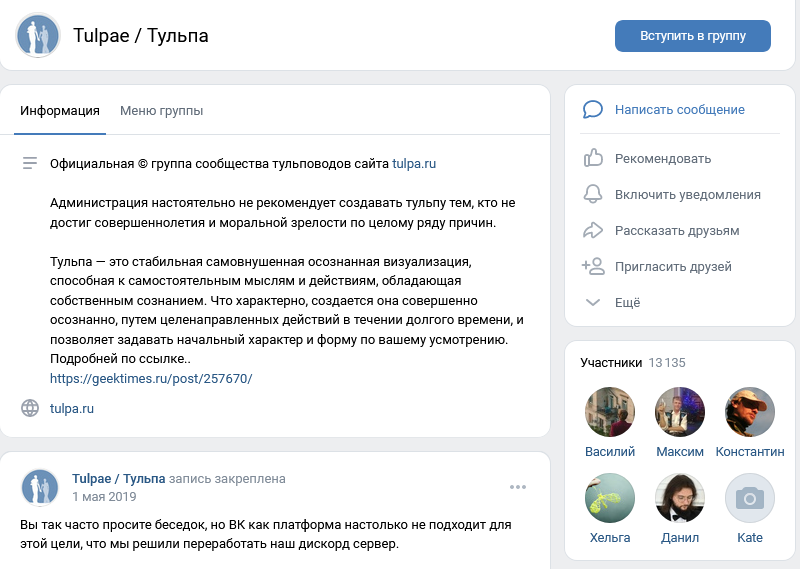The height and width of the screenshot is (569, 800).
Task: Click the invite friends person-plus icon
Action: [593, 266]
